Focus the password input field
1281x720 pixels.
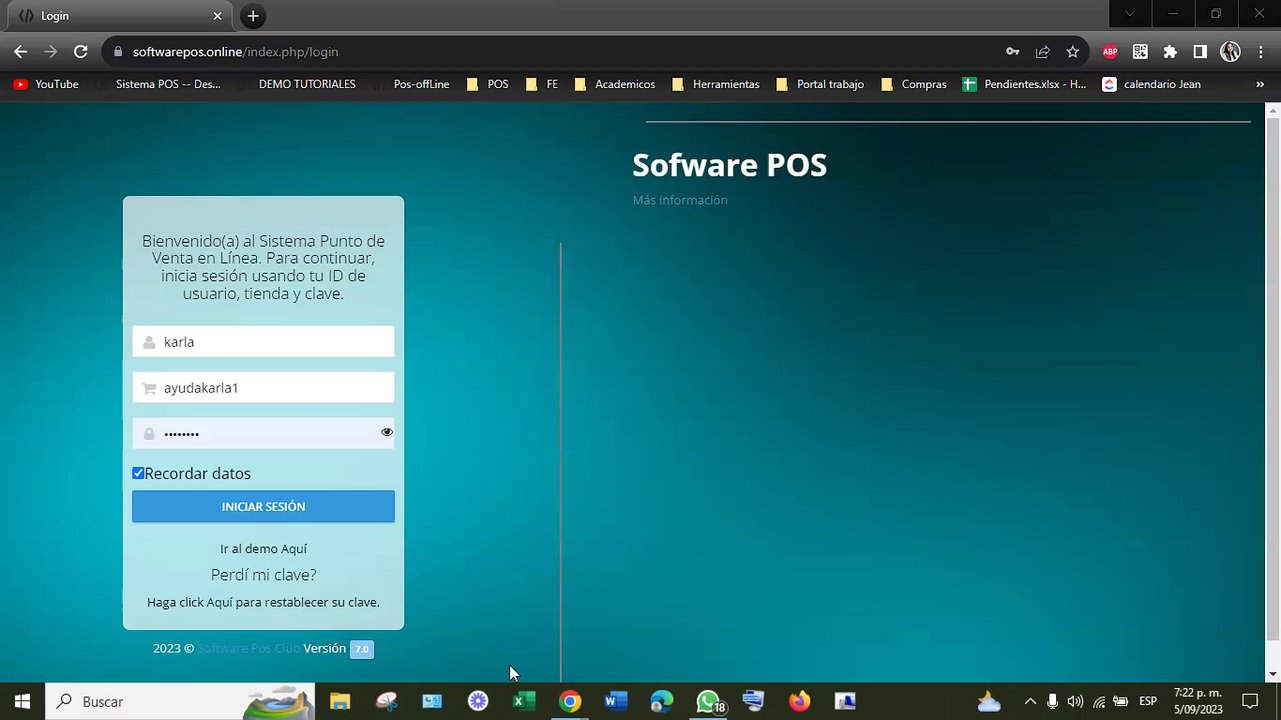click(263, 433)
